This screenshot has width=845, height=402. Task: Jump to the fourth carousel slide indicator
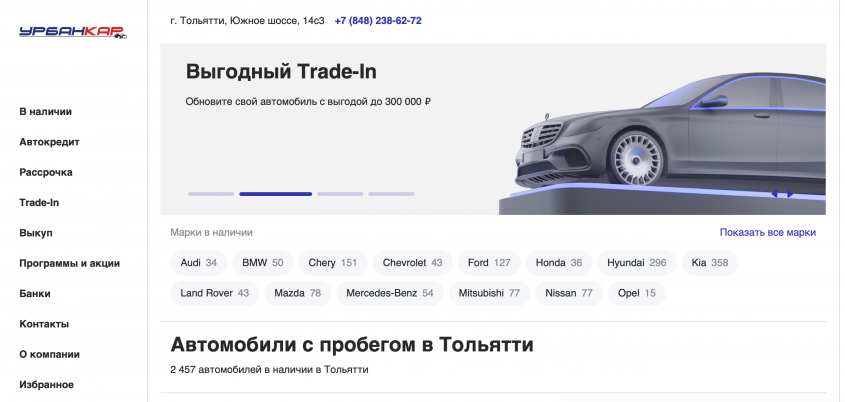[391, 193]
